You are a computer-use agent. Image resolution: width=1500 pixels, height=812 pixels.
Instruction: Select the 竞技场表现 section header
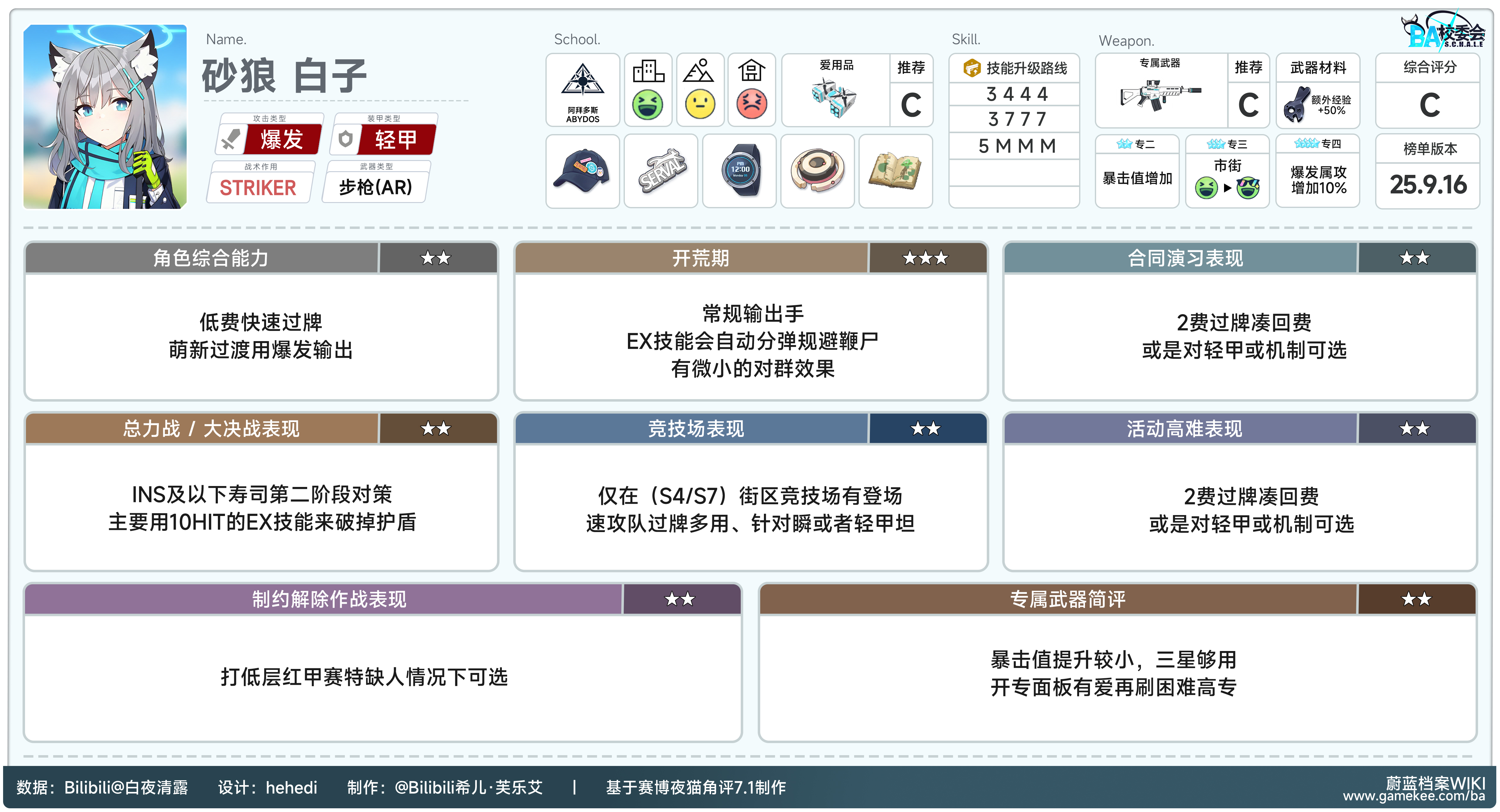tap(696, 429)
